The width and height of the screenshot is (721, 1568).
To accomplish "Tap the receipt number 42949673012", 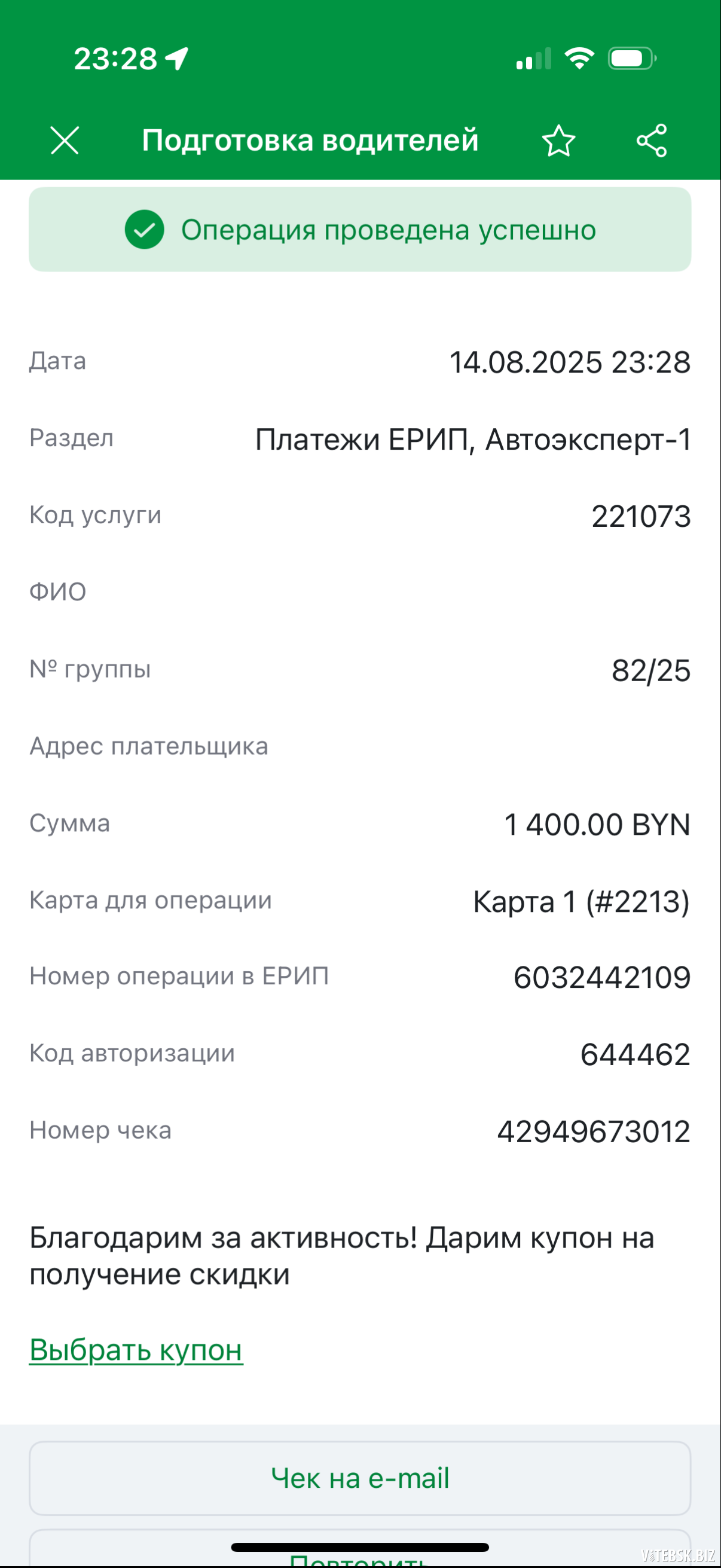I will coord(593,1131).
